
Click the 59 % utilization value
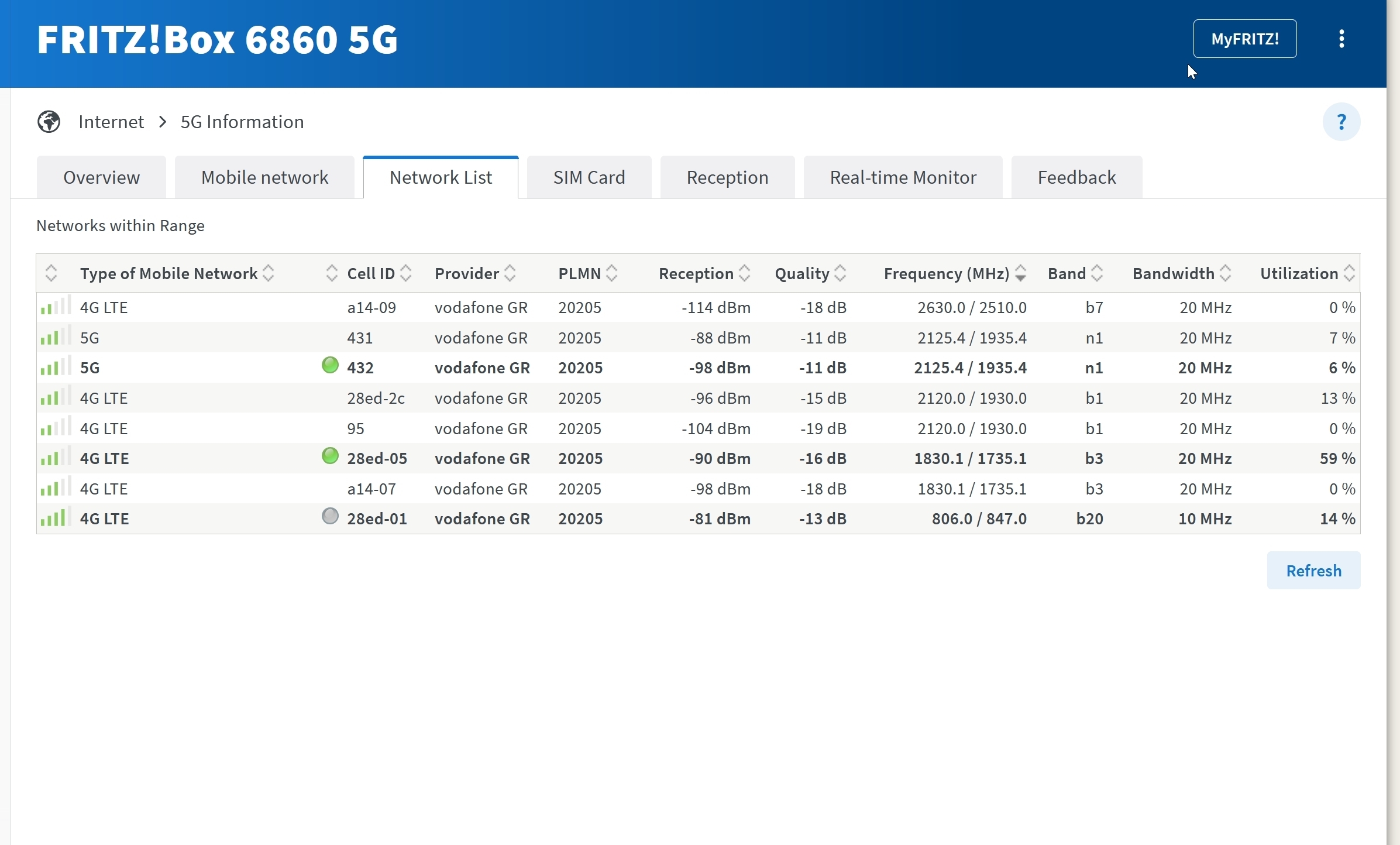click(1337, 458)
